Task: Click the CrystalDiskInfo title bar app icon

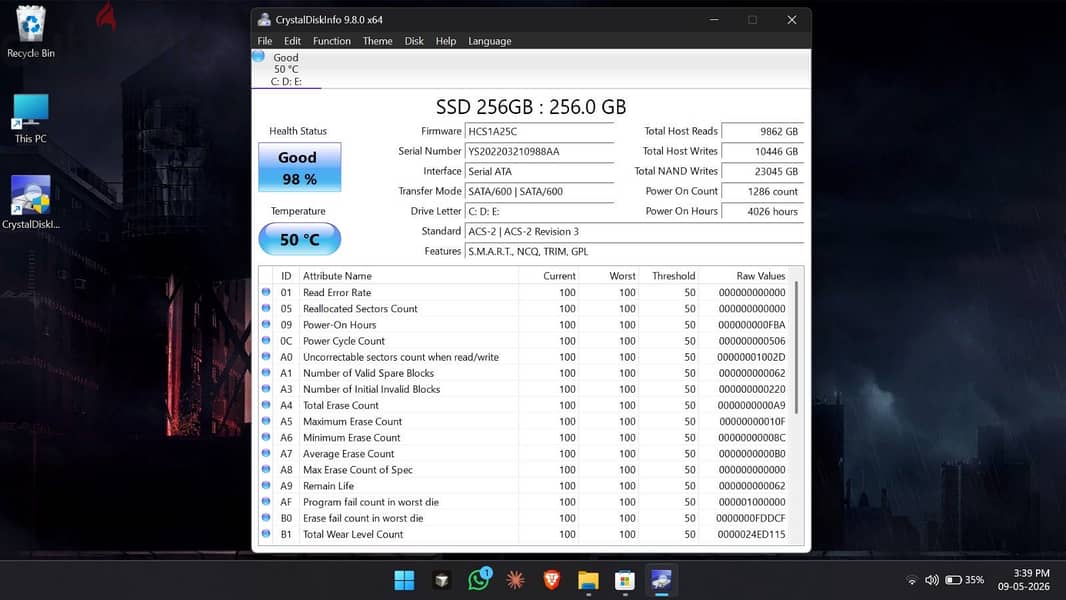Action: coord(264,20)
